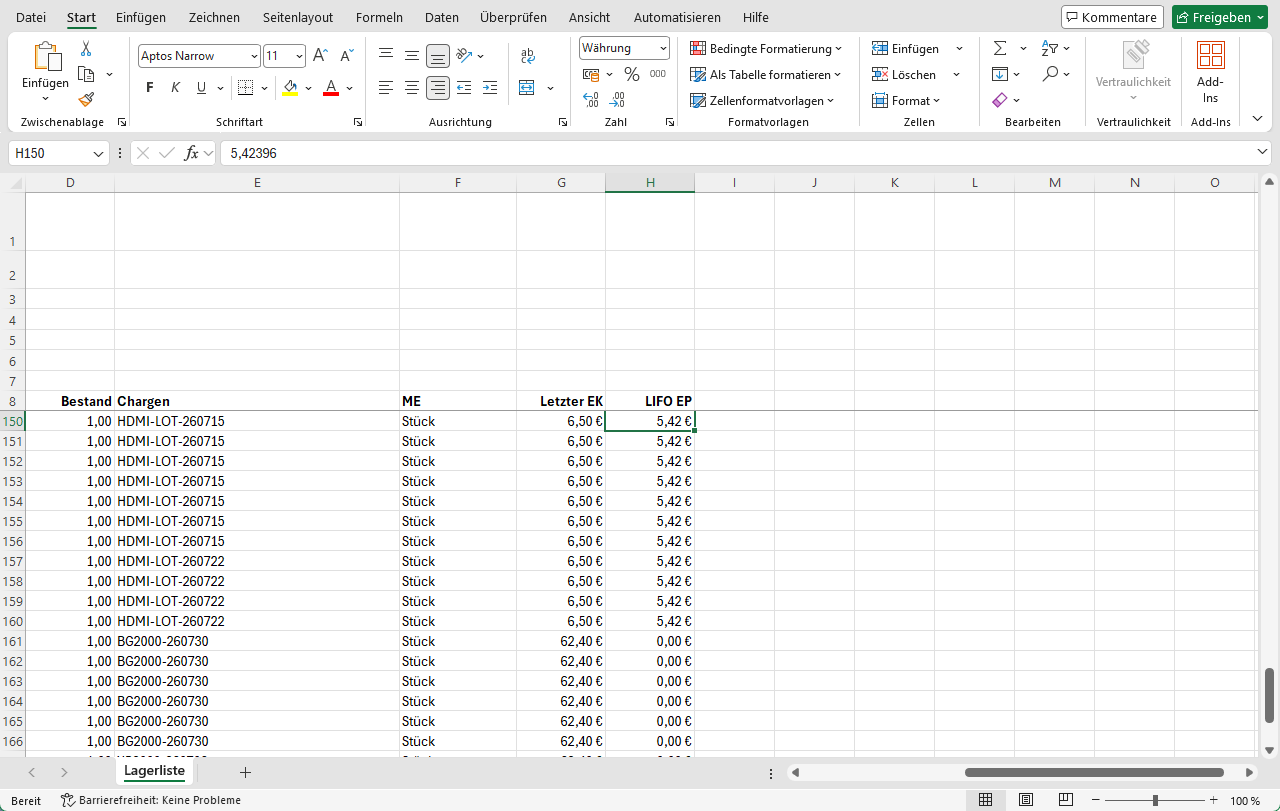Switch to the Ansicht tab

click(589, 17)
